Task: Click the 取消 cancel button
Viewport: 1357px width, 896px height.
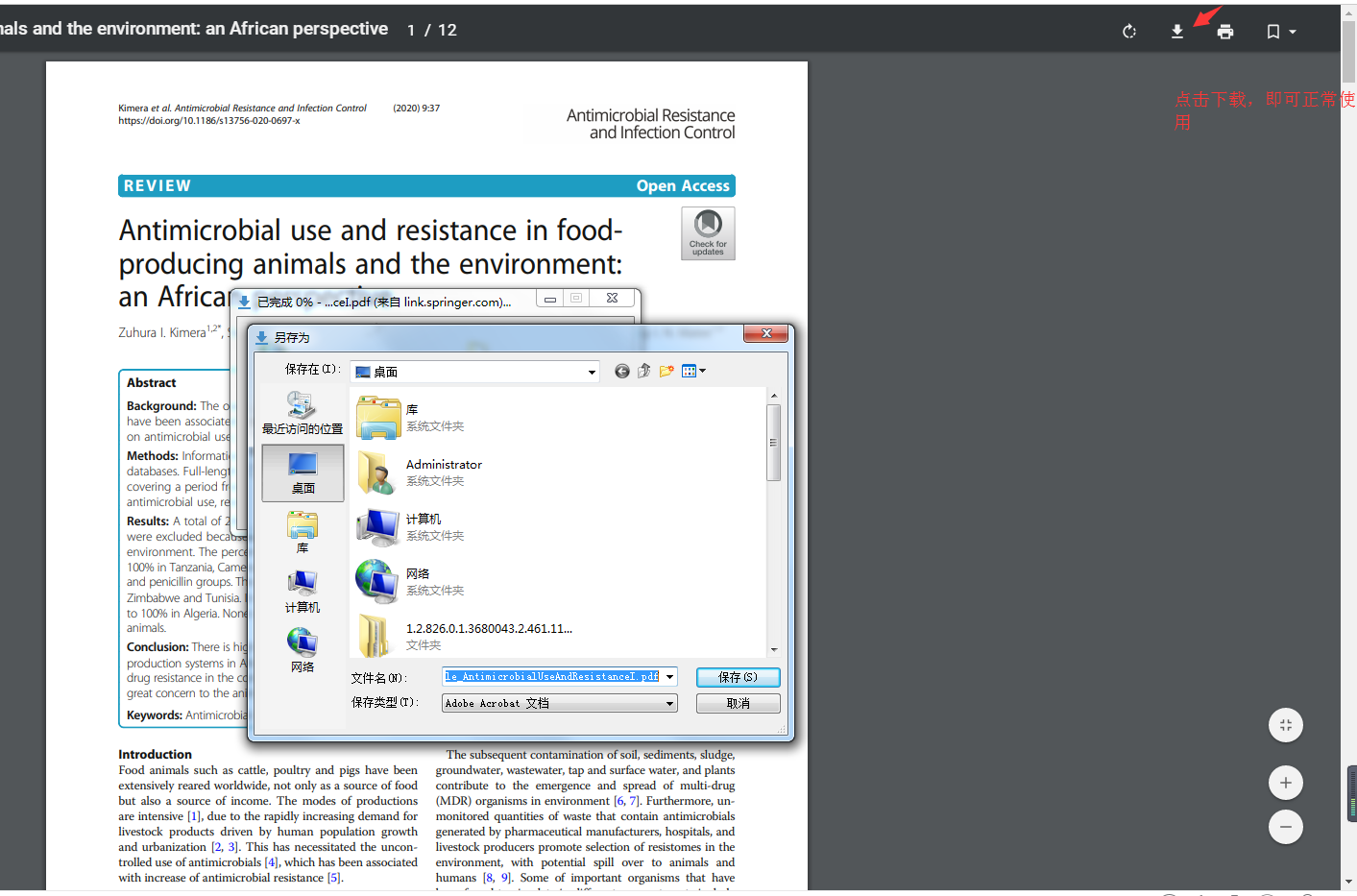Action: [x=738, y=704]
